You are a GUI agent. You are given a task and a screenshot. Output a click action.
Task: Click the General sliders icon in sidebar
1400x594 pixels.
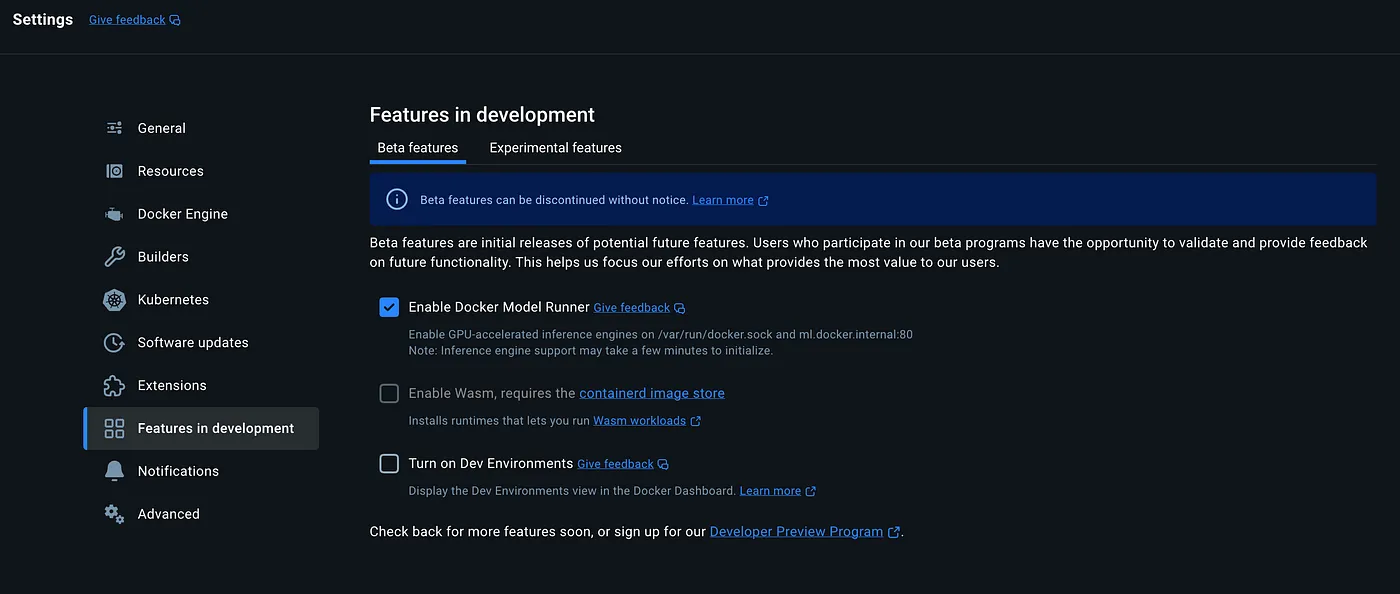pyautogui.click(x=114, y=128)
